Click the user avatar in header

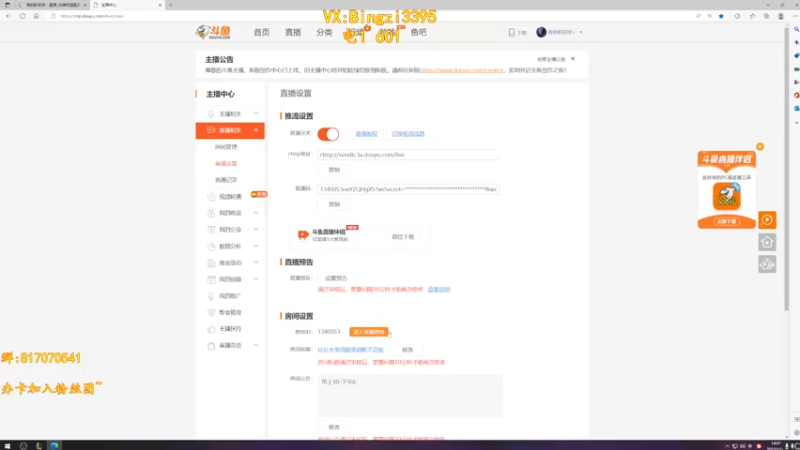[541, 32]
